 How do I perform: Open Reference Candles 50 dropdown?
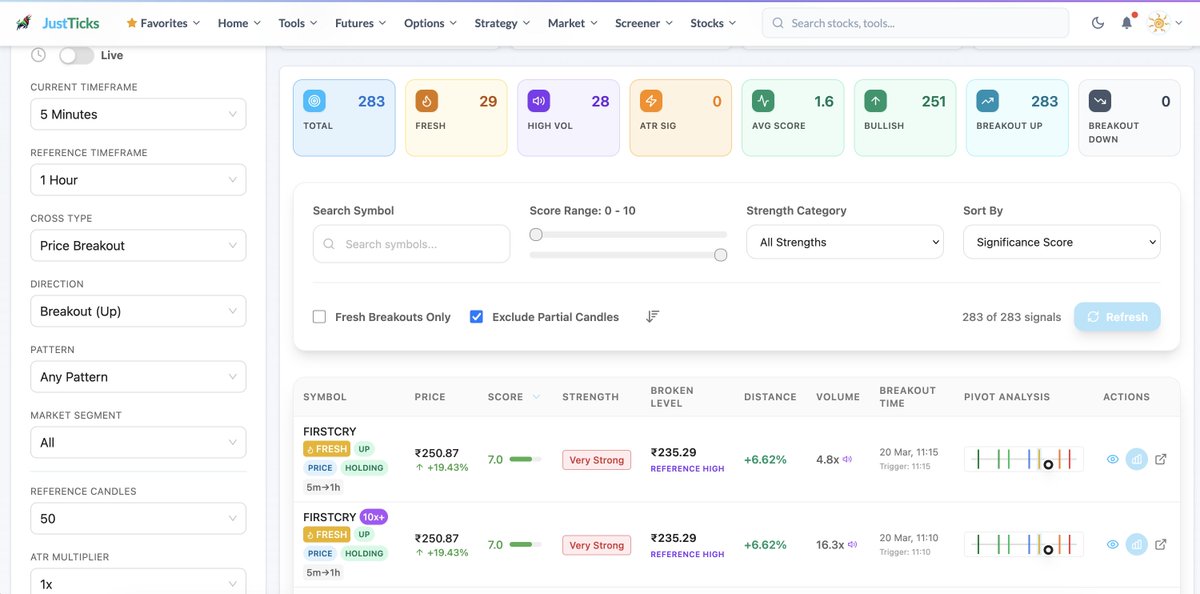138,518
